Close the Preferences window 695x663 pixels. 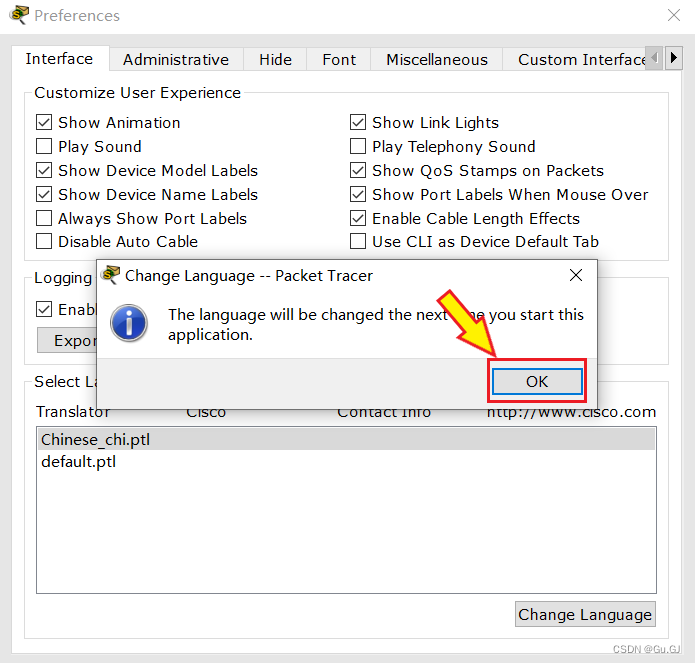point(674,15)
